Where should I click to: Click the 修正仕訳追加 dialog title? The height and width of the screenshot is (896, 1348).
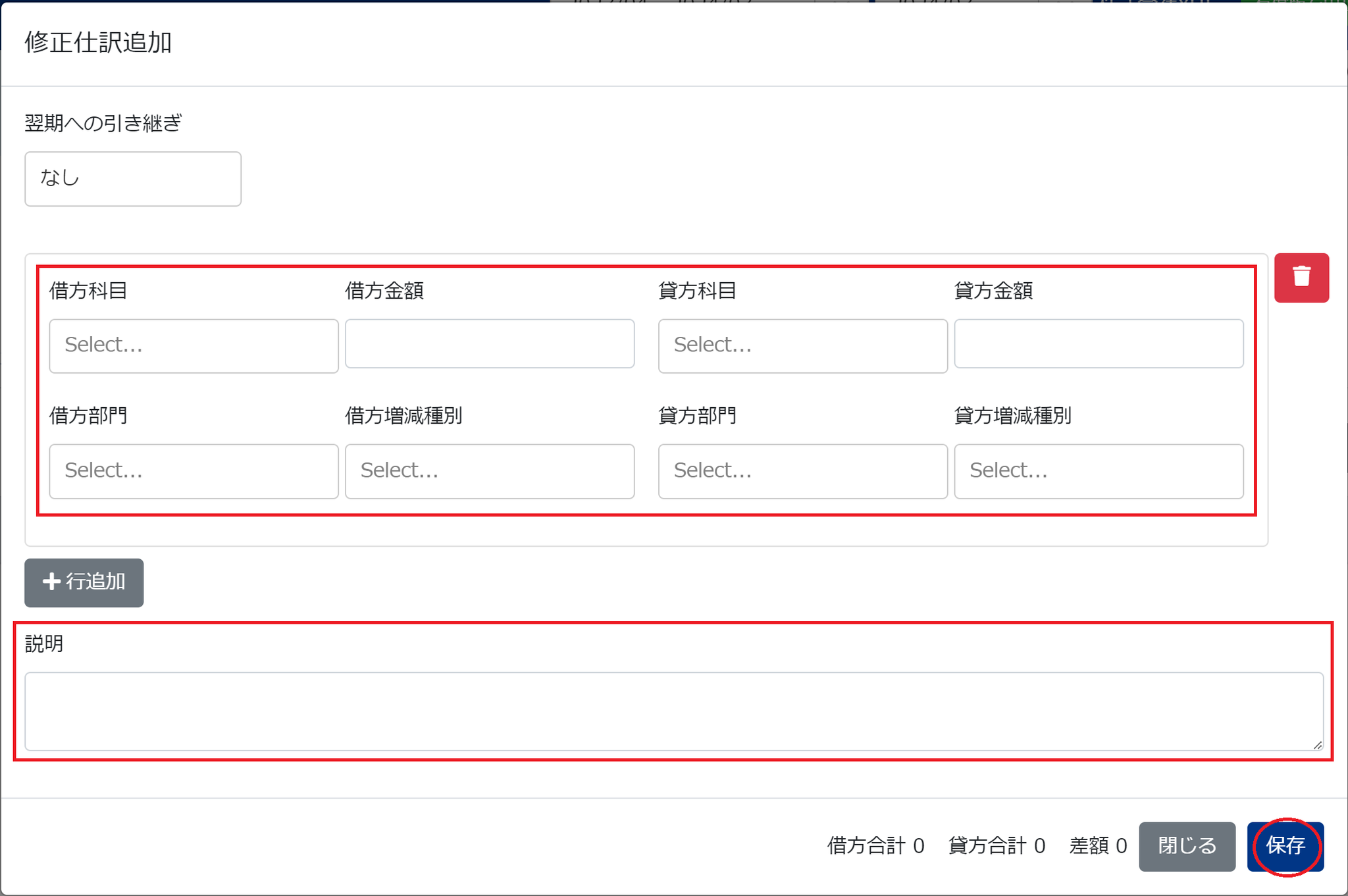99,43
